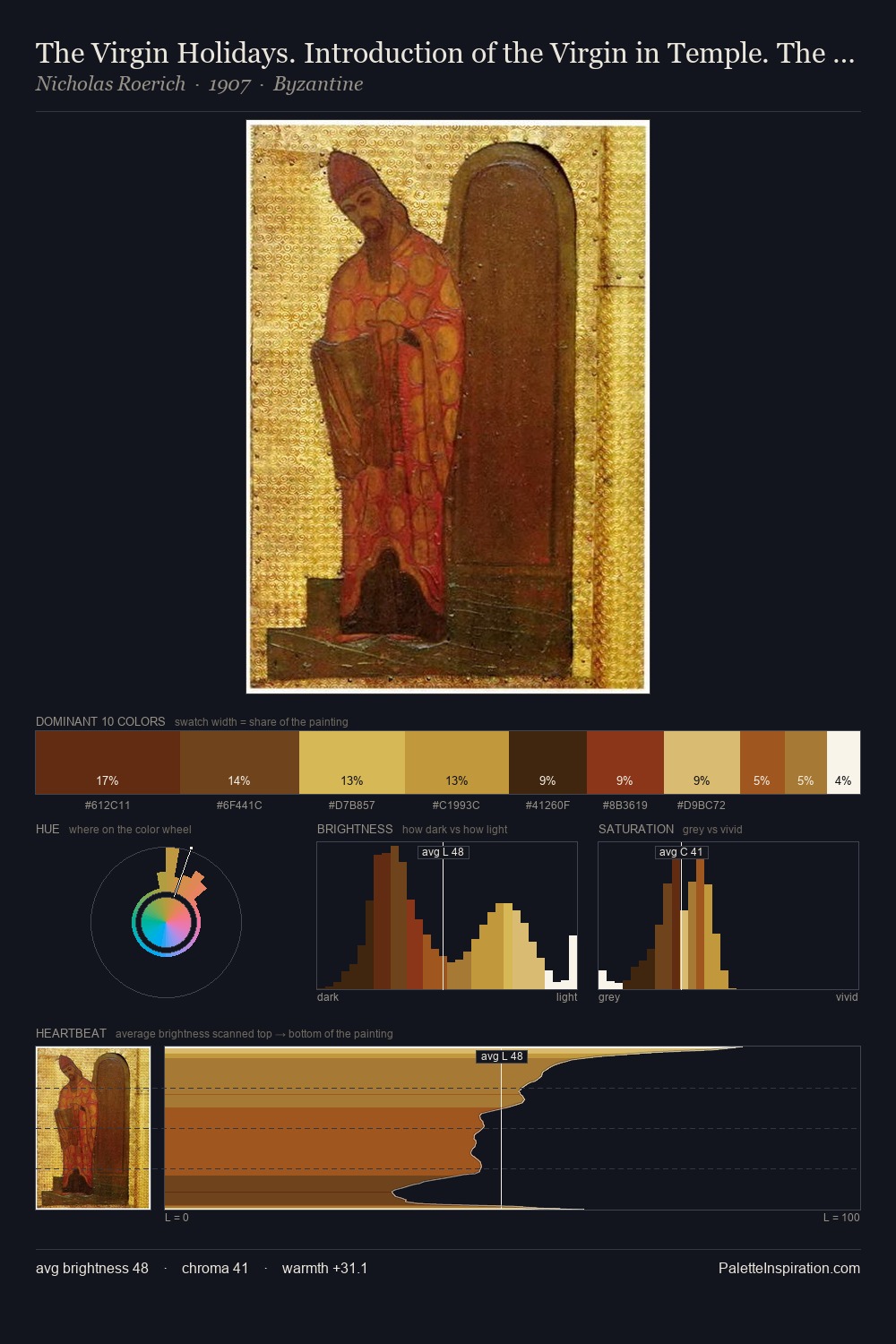Click the 'avg C 41' saturation label
The image size is (896, 1344).
click(681, 852)
